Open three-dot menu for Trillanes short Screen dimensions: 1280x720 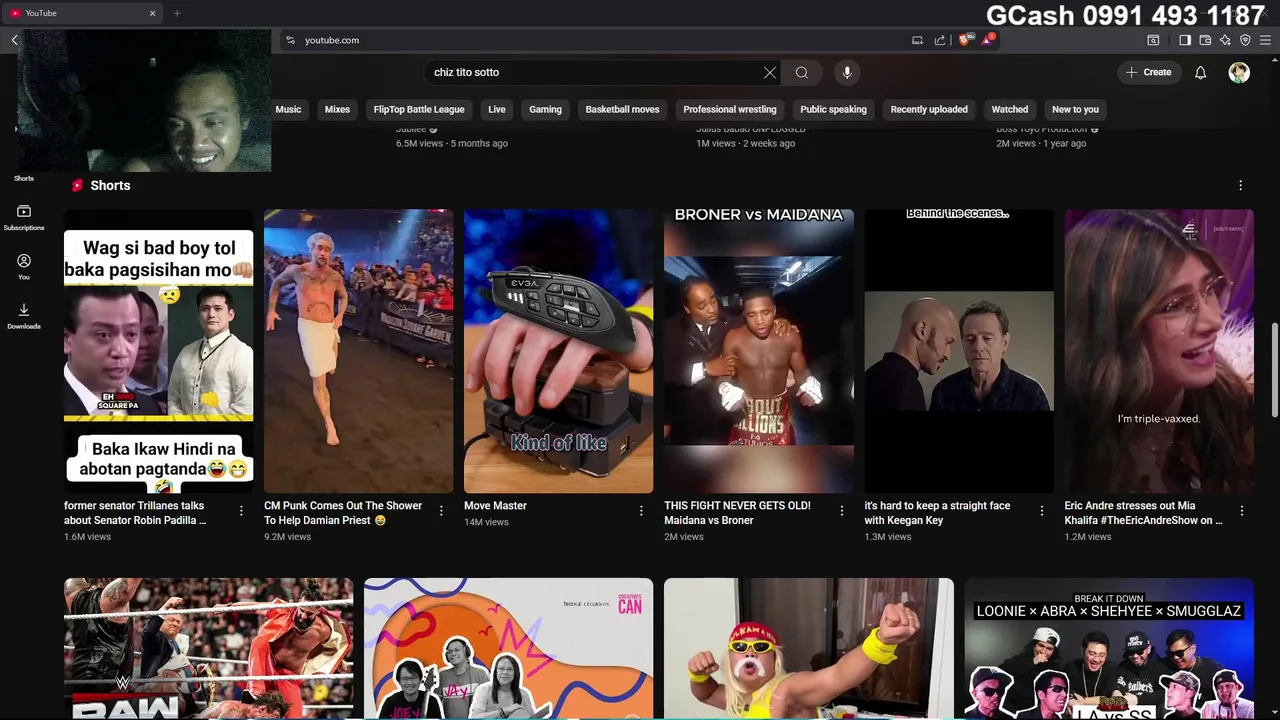click(241, 511)
